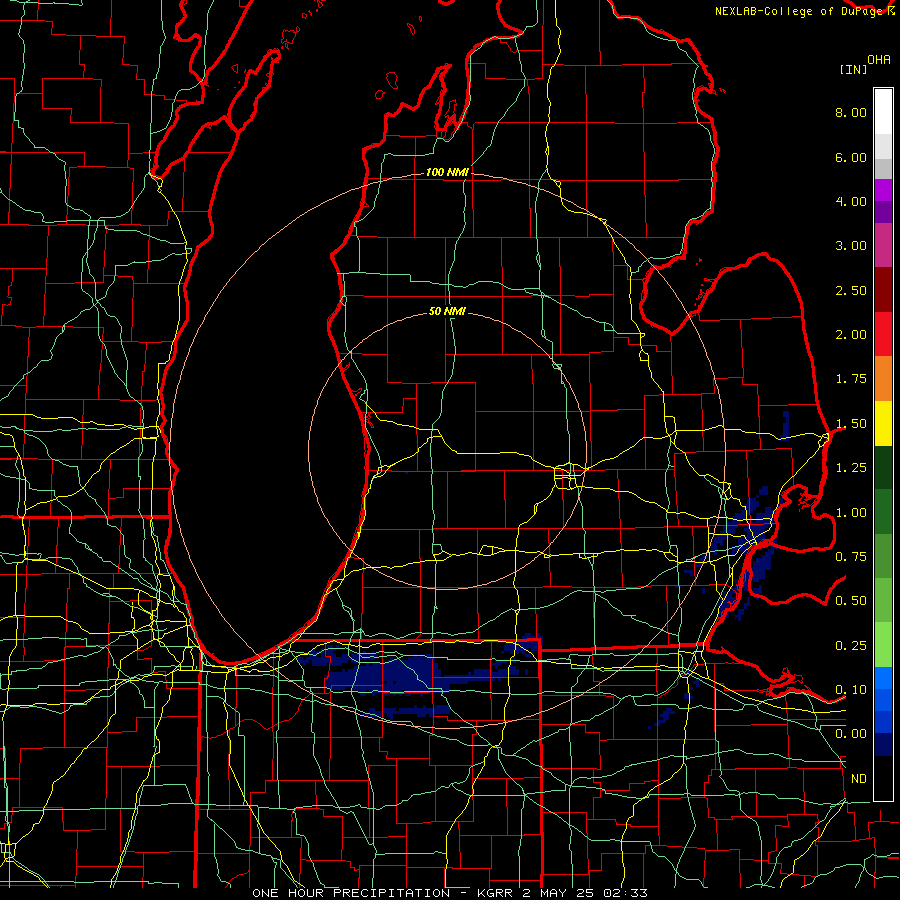Click the OHA product code label
Viewport: 900px width, 900px height.
click(879, 60)
